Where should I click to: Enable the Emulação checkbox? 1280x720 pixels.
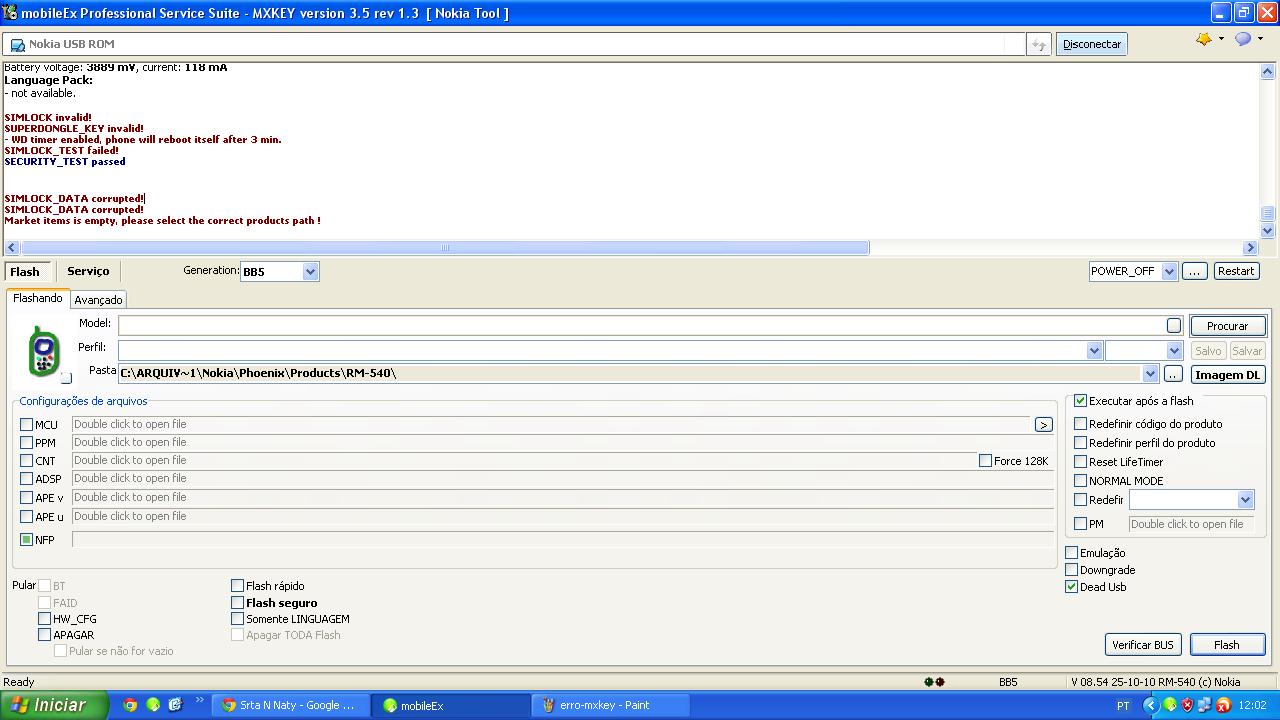click(1071, 553)
